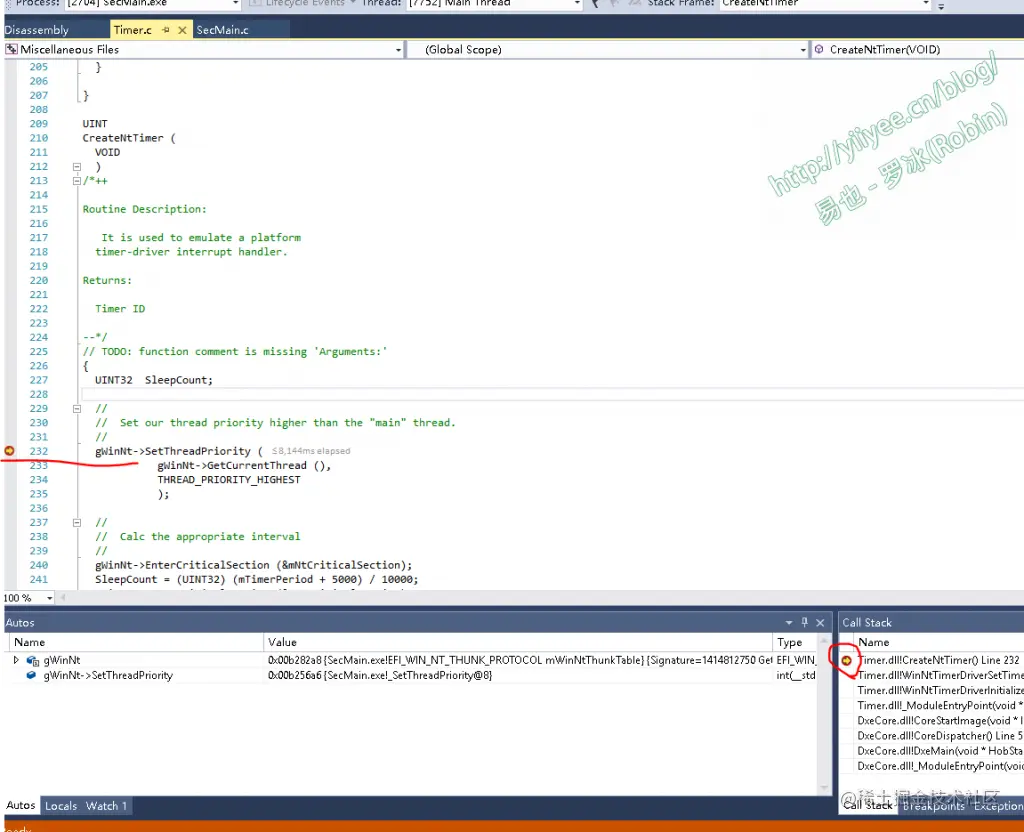The image size is (1024, 832).
Task: Select DxeCore.dll!DxeMain call stack frame
Action: (x=940, y=751)
